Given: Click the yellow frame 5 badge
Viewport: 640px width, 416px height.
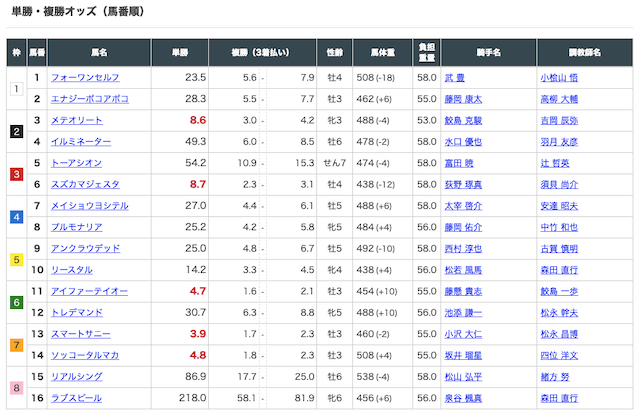Looking at the screenshot, I should tap(16, 259).
